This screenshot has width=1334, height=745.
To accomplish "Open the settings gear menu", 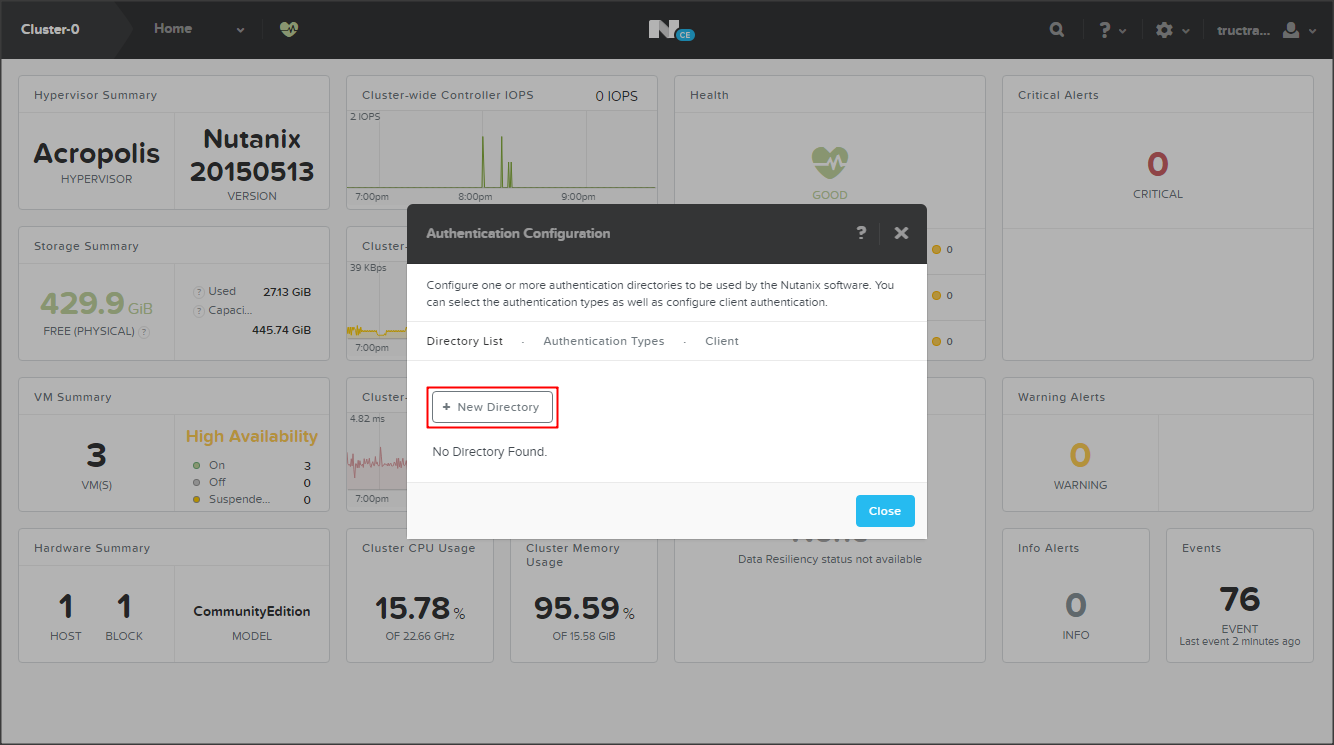I will [x=1164, y=30].
